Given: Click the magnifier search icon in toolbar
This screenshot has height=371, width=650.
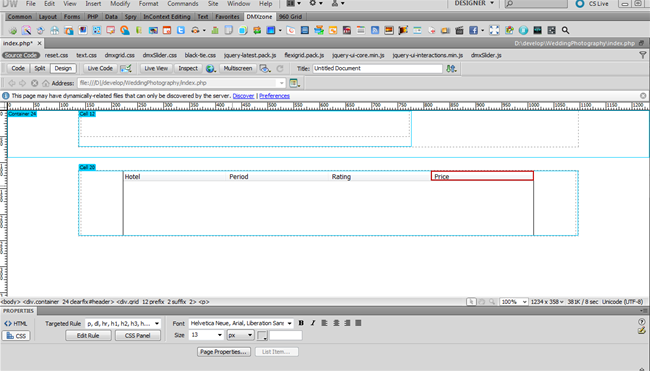Looking at the screenshot, I should point(565,30).
